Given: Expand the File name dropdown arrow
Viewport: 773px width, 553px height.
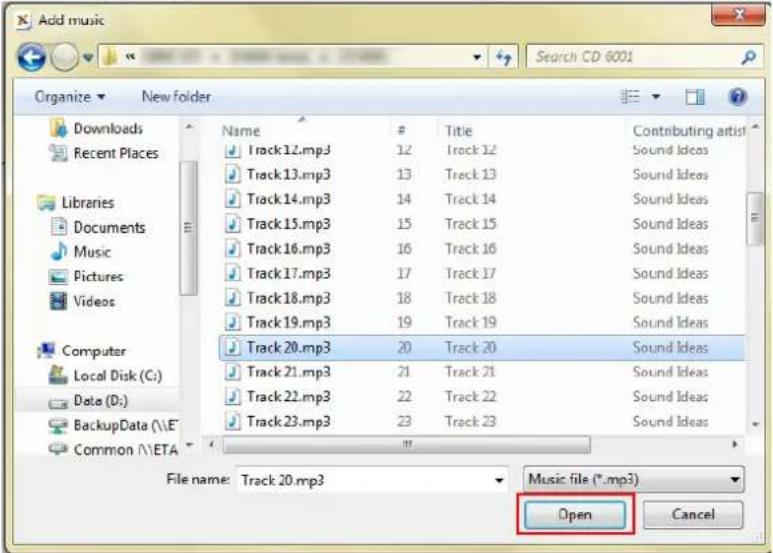Looking at the screenshot, I should pos(499,480).
